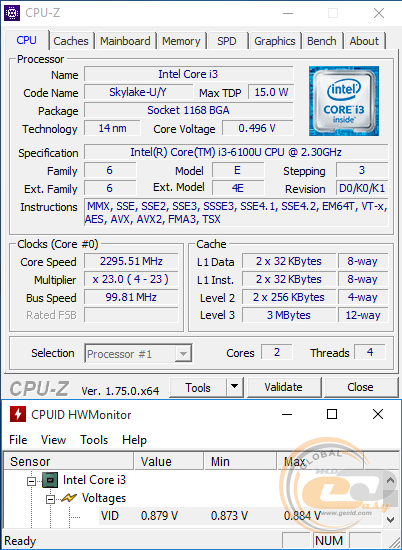
Task: Select the VID row in HWMonitor
Action: point(241,516)
